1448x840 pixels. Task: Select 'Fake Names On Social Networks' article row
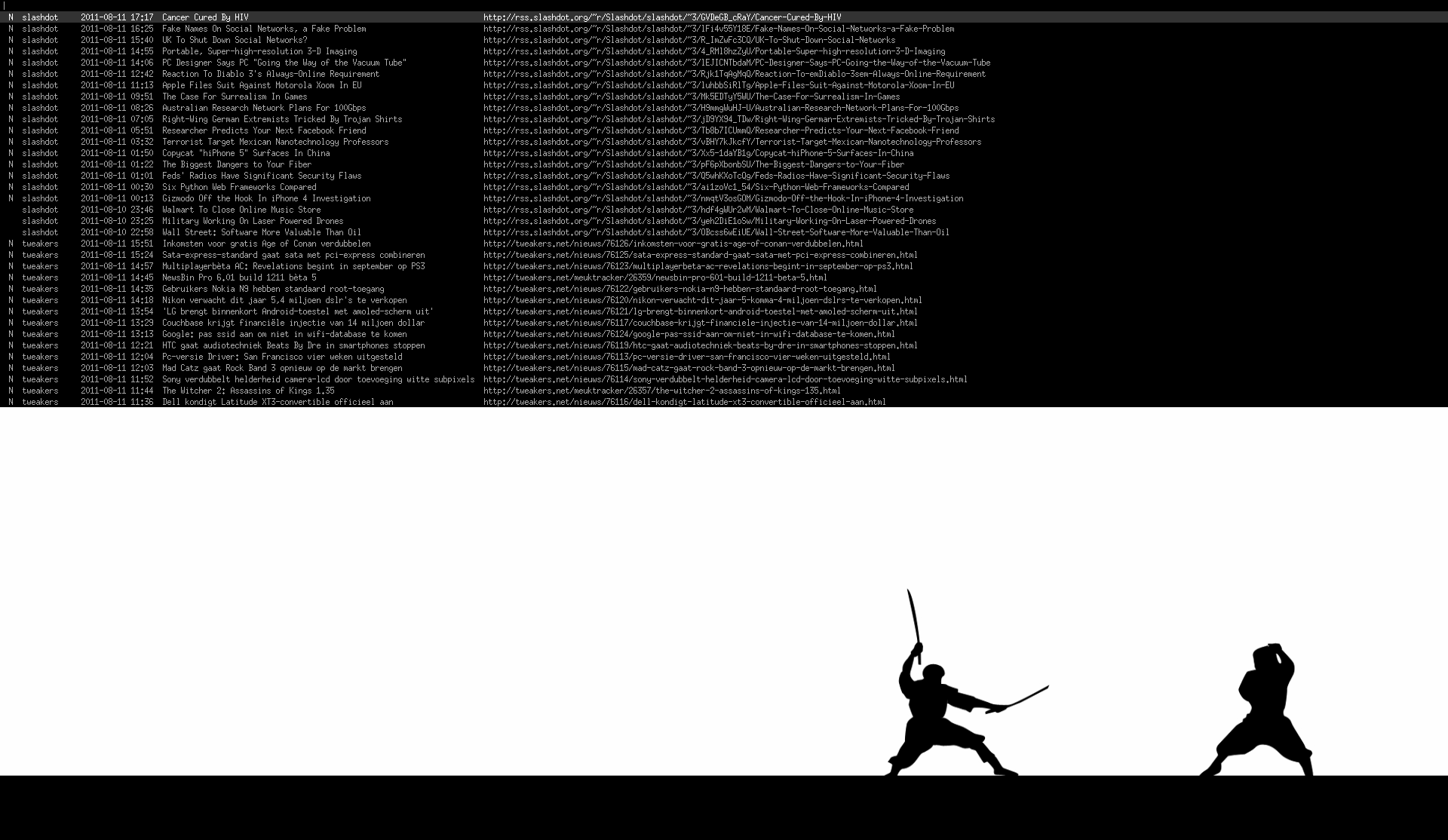click(264, 29)
